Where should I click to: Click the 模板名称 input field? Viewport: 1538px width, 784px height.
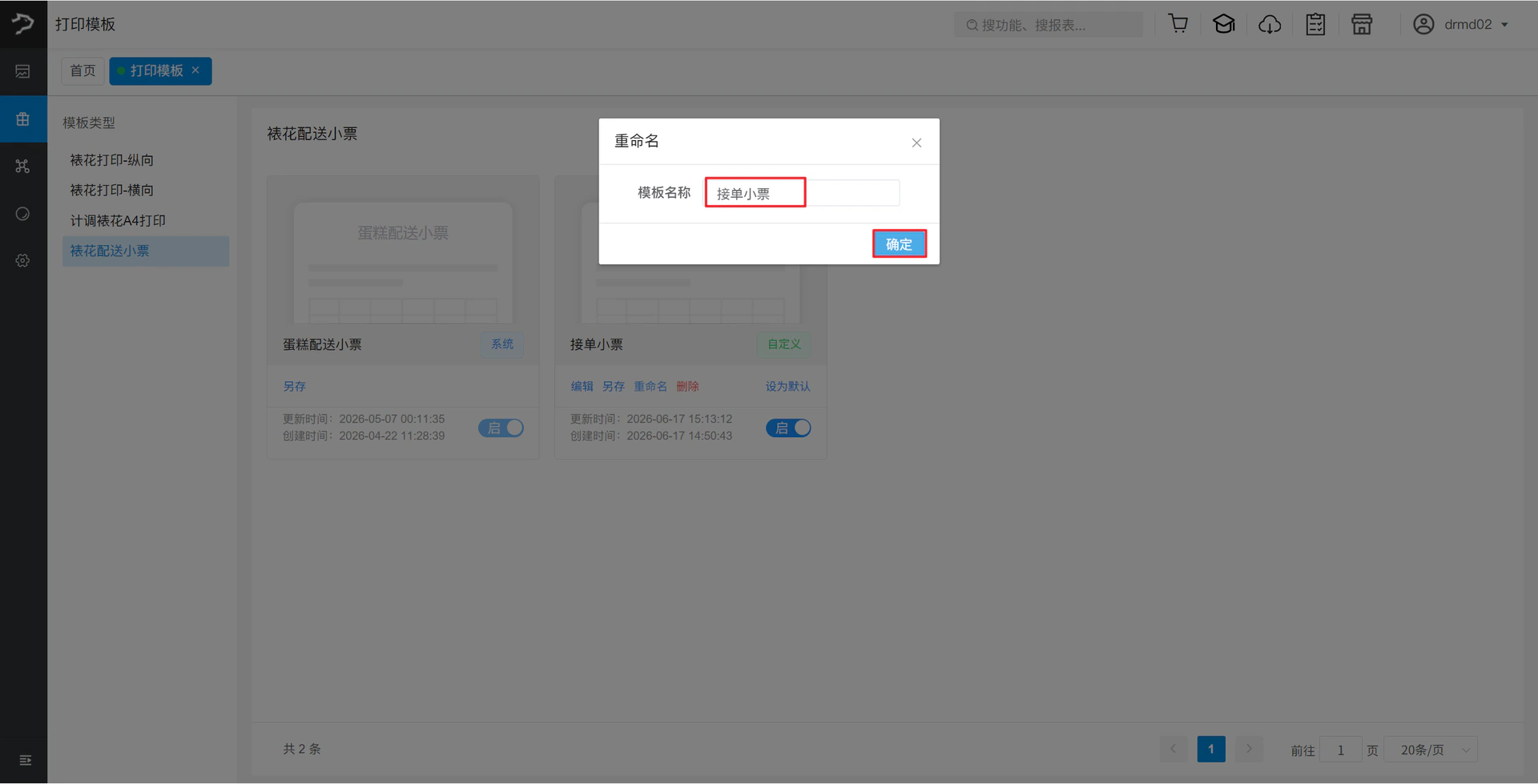802,192
